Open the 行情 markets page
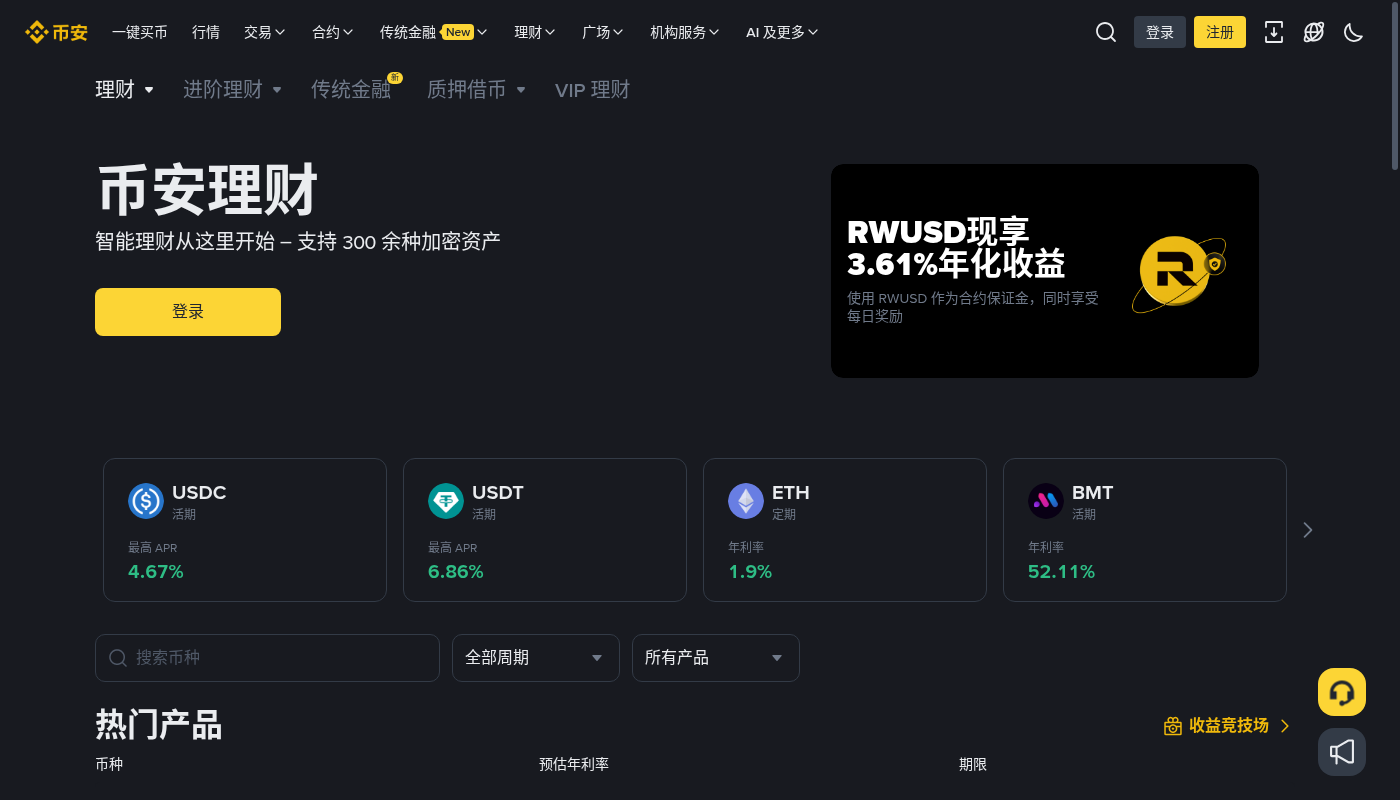Viewport: 1400px width, 800px height. pyautogui.click(x=206, y=32)
